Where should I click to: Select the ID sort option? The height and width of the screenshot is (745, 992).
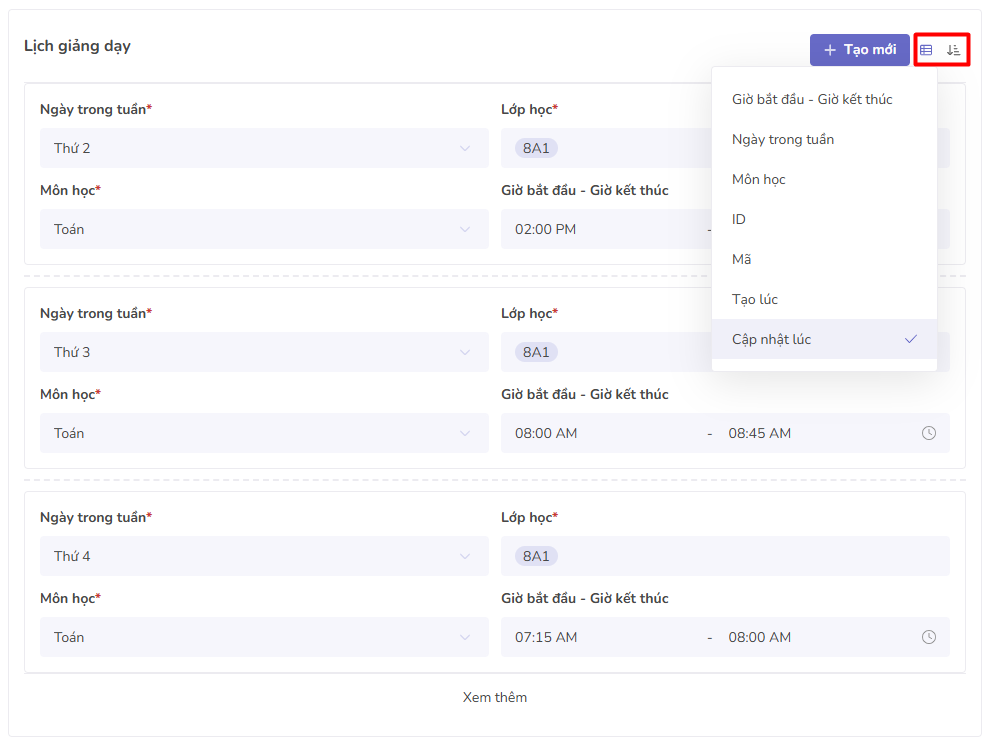pos(739,219)
